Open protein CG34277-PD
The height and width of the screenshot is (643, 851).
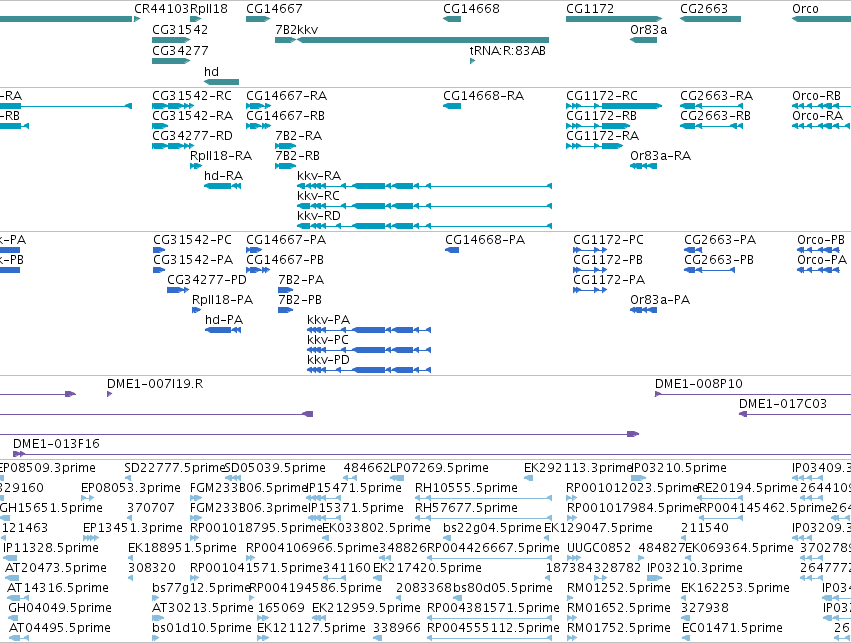click(207, 280)
